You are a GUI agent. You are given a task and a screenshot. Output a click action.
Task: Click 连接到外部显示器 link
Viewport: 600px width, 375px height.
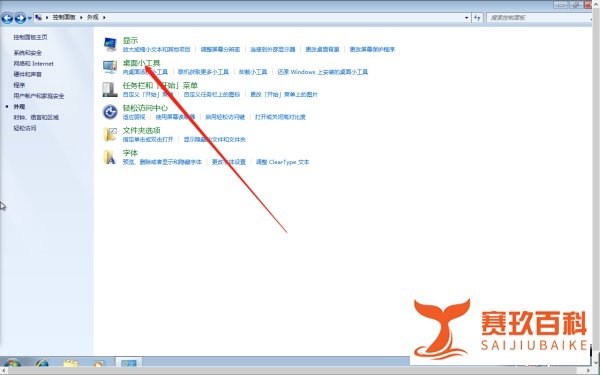point(273,49)
